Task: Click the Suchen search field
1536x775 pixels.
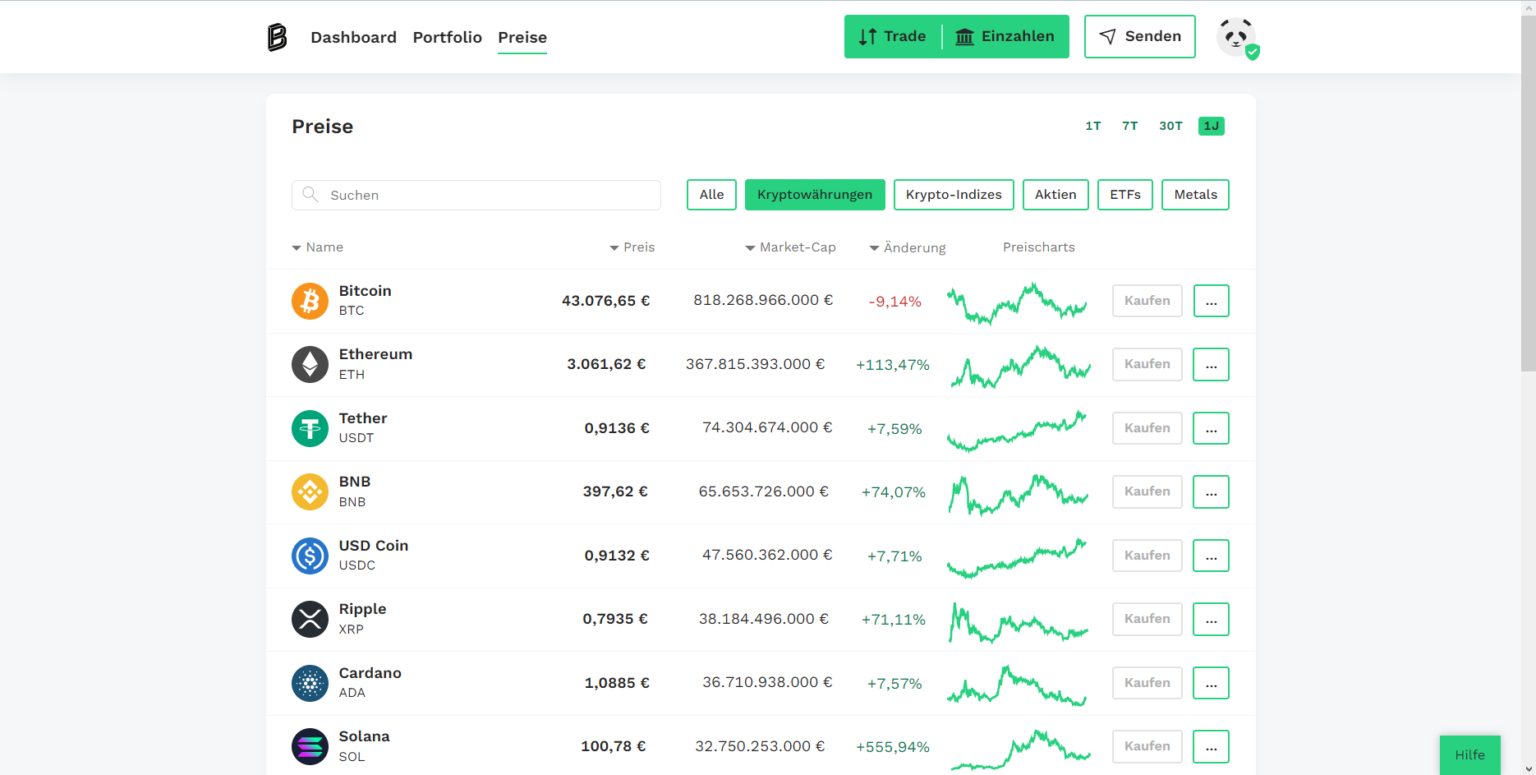Action: click(x=476, y=195)
